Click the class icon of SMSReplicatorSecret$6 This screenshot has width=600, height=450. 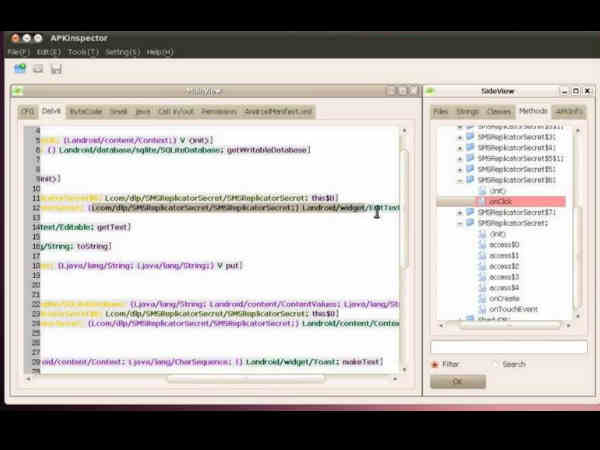click(470, 180)
